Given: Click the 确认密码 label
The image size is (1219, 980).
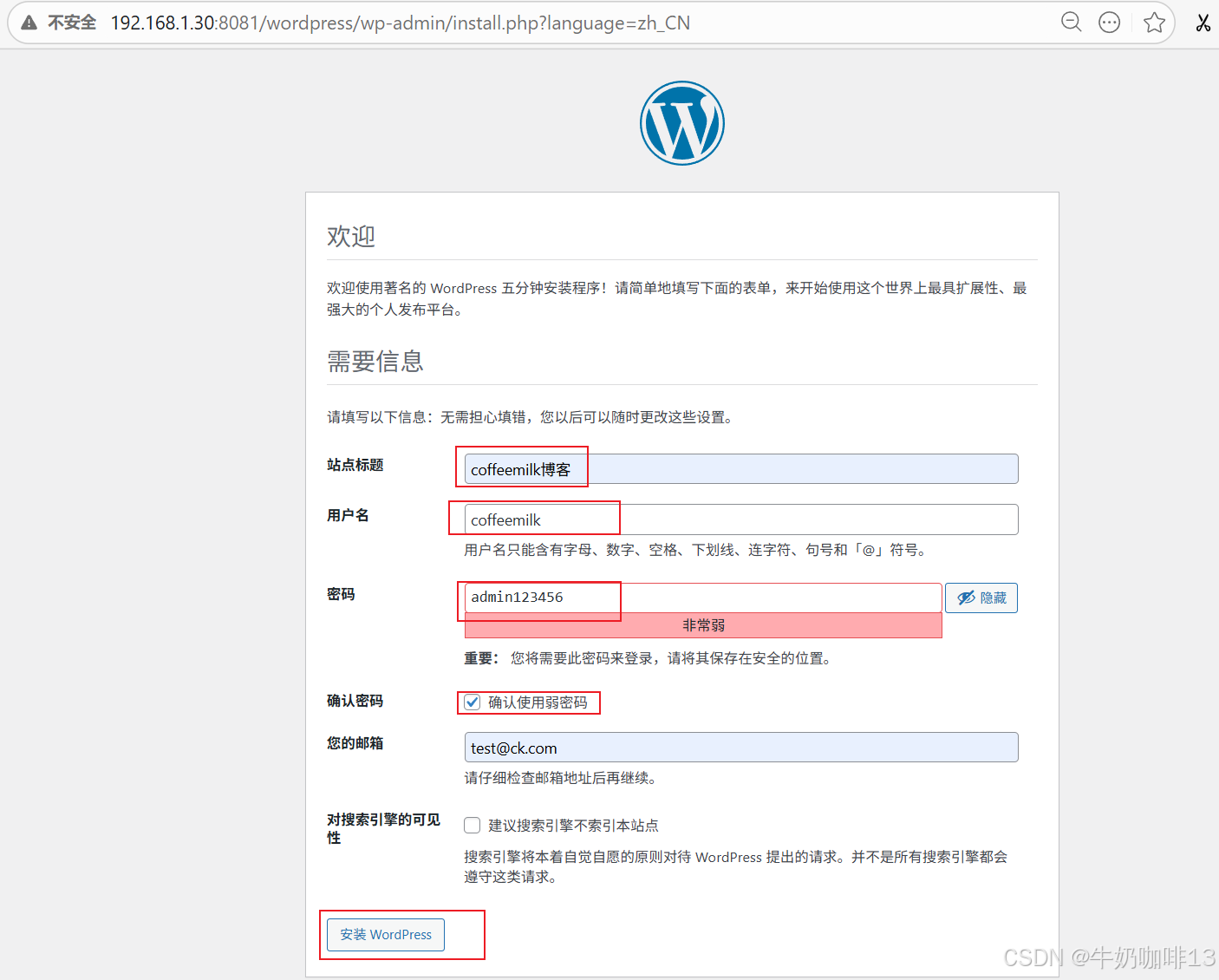Looking at the screenshot, I should pyautogui.click(x=355, y=701).
